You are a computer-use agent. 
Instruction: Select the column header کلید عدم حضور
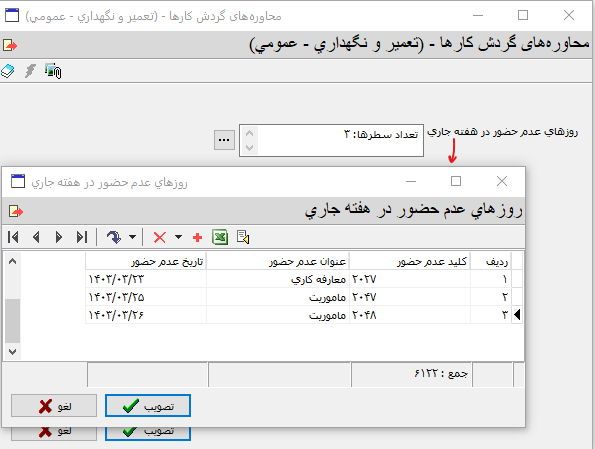pyautogui.click(x=410, y=262)
